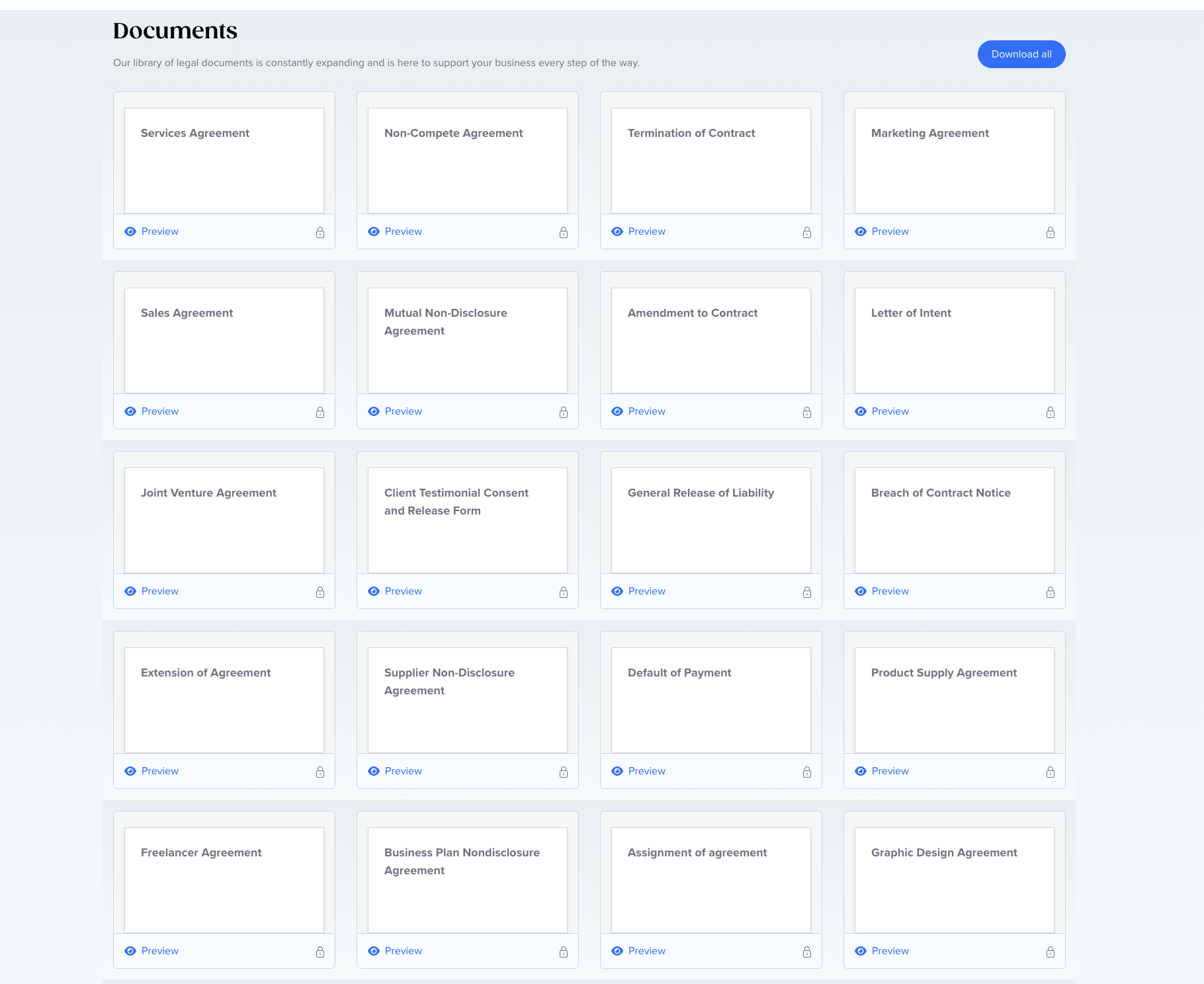Open the Termination of Contract thumbnail
Viewport: 1204px width, 984px height.
pyautogui.click(x=711, y=161)
